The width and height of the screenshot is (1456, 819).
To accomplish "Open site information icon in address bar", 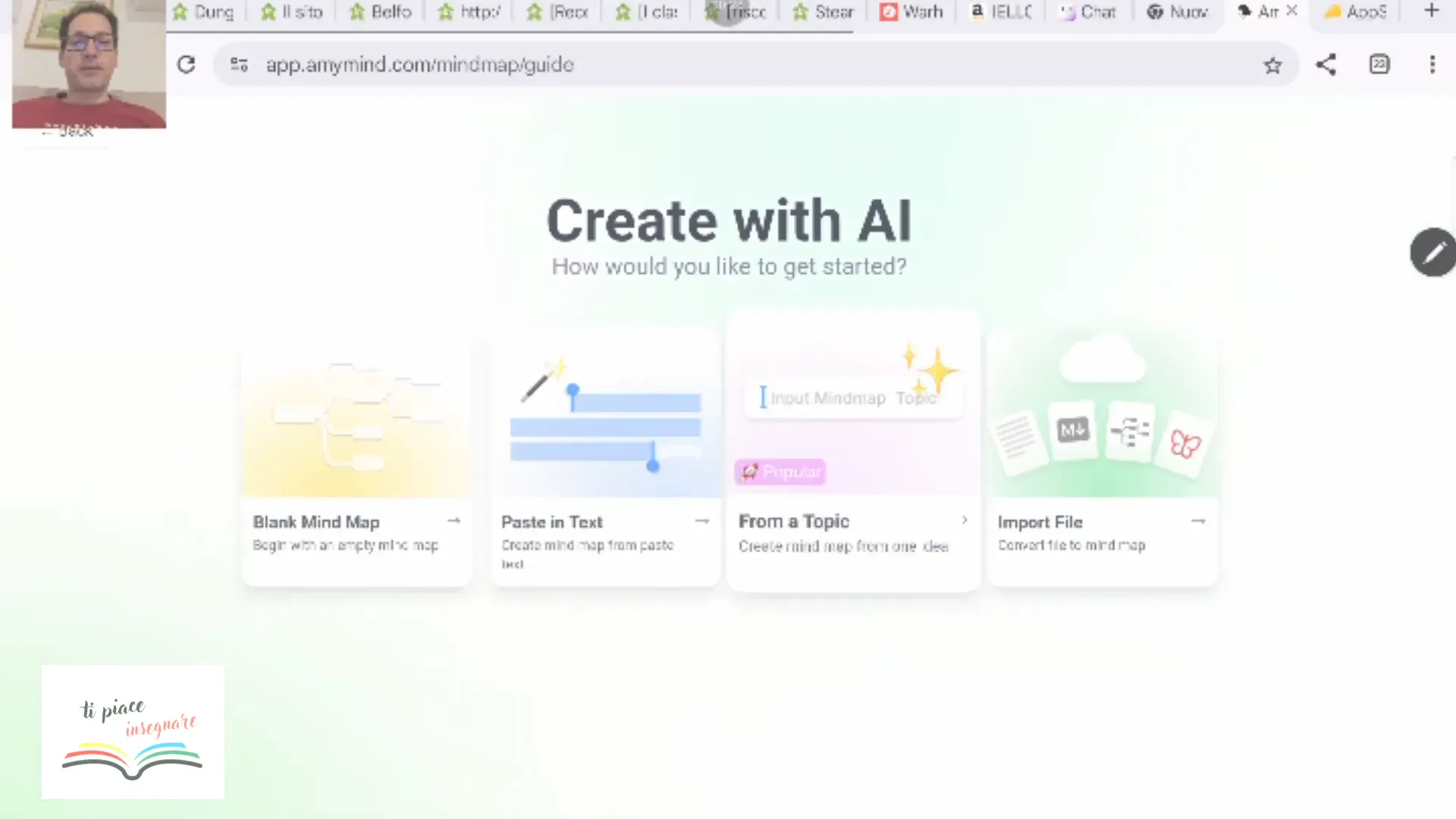I will coord(239,64).
